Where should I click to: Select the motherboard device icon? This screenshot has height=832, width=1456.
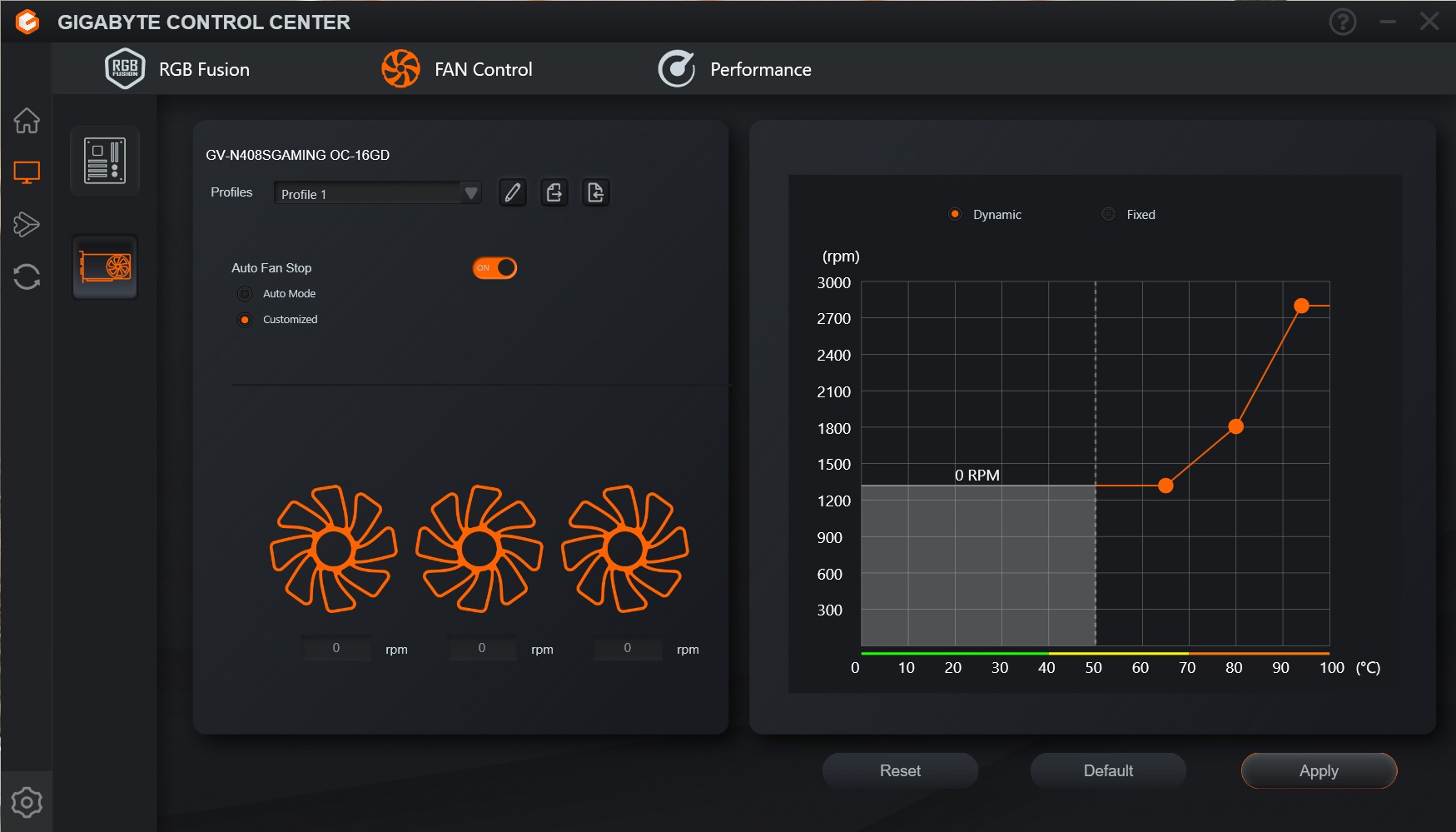(105, 161)
